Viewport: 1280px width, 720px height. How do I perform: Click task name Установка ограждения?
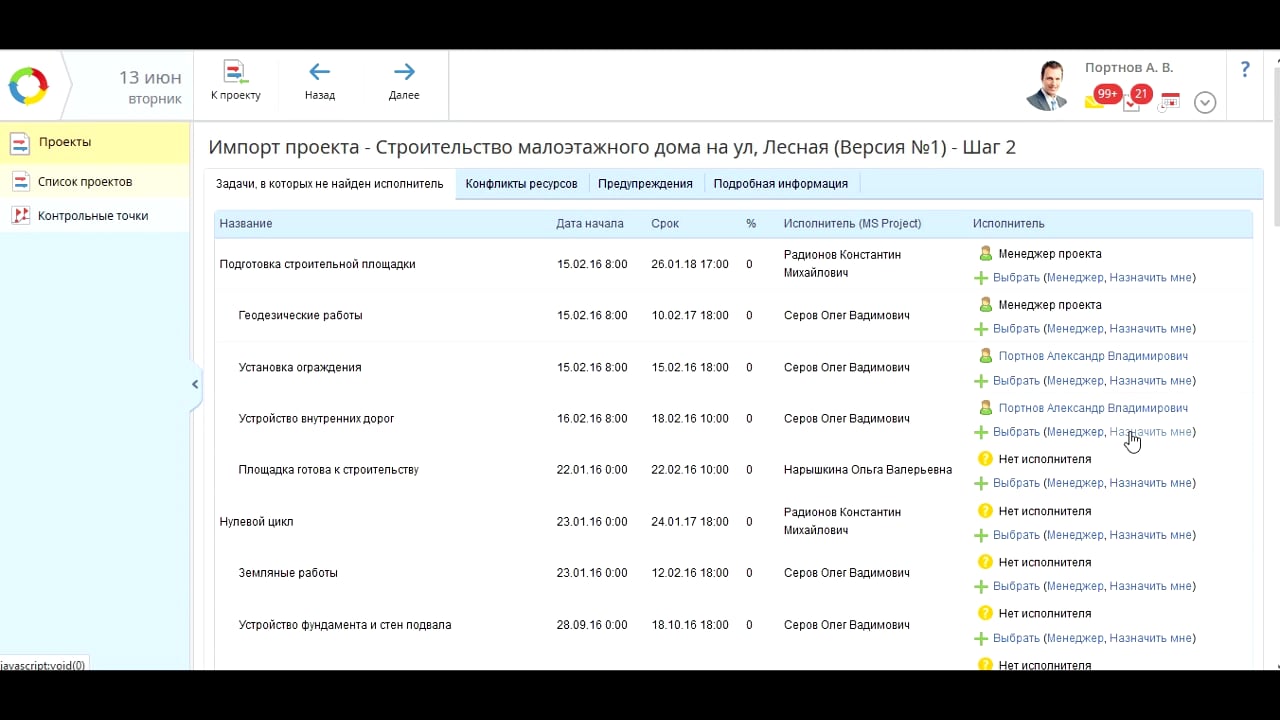(300, 367)
